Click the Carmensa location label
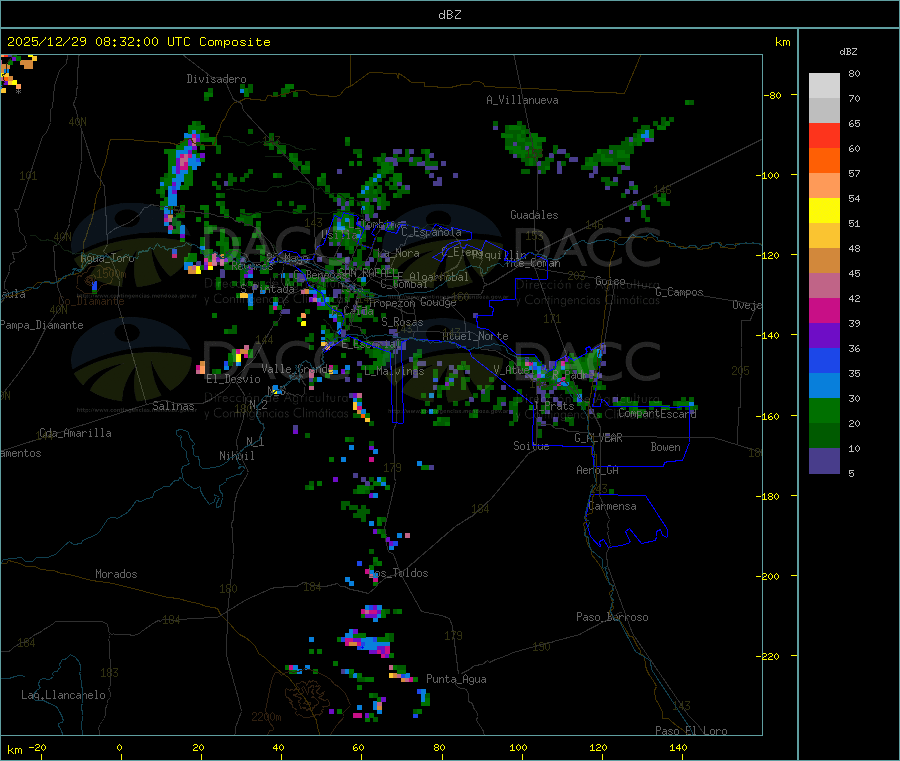This screenshot has height=761, width=900. click(x=613, y=506)
